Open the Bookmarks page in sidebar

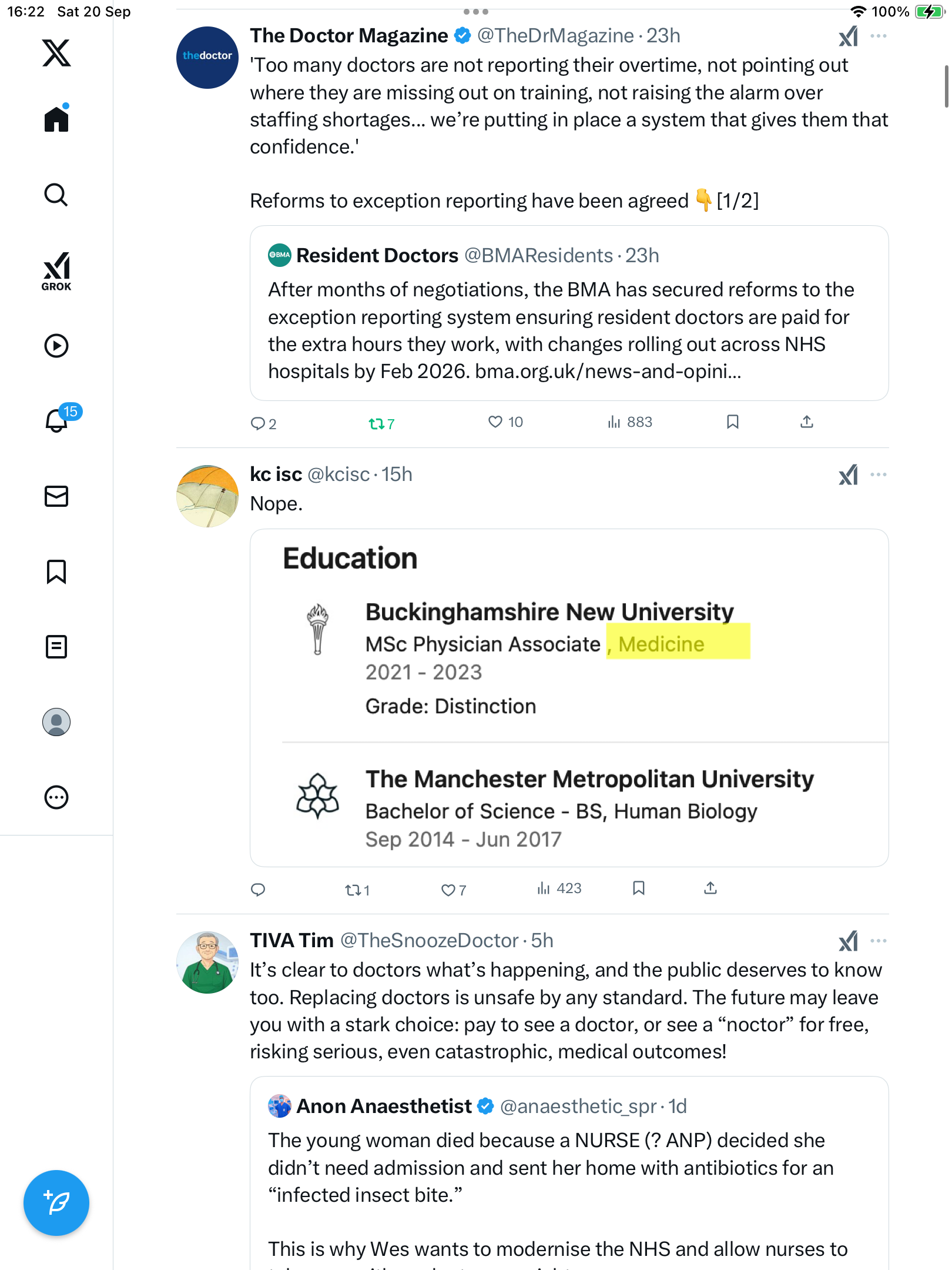[x=56, y=571]
